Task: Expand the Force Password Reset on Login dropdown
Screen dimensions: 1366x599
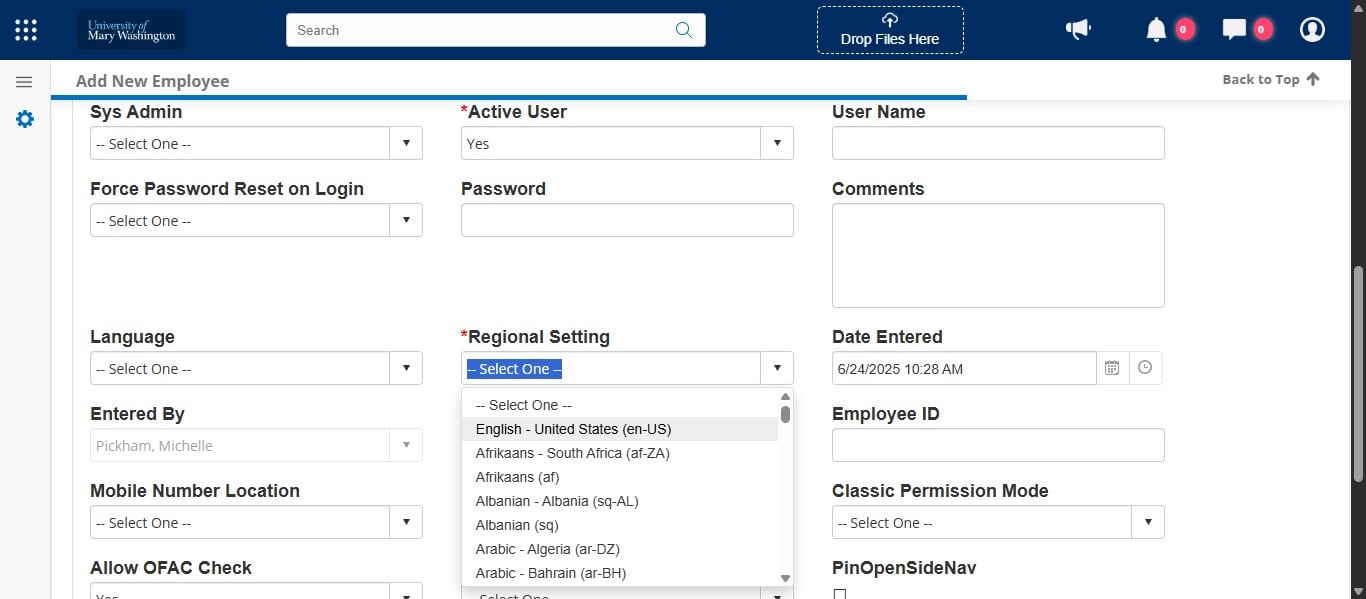Action: pos(405,221)
